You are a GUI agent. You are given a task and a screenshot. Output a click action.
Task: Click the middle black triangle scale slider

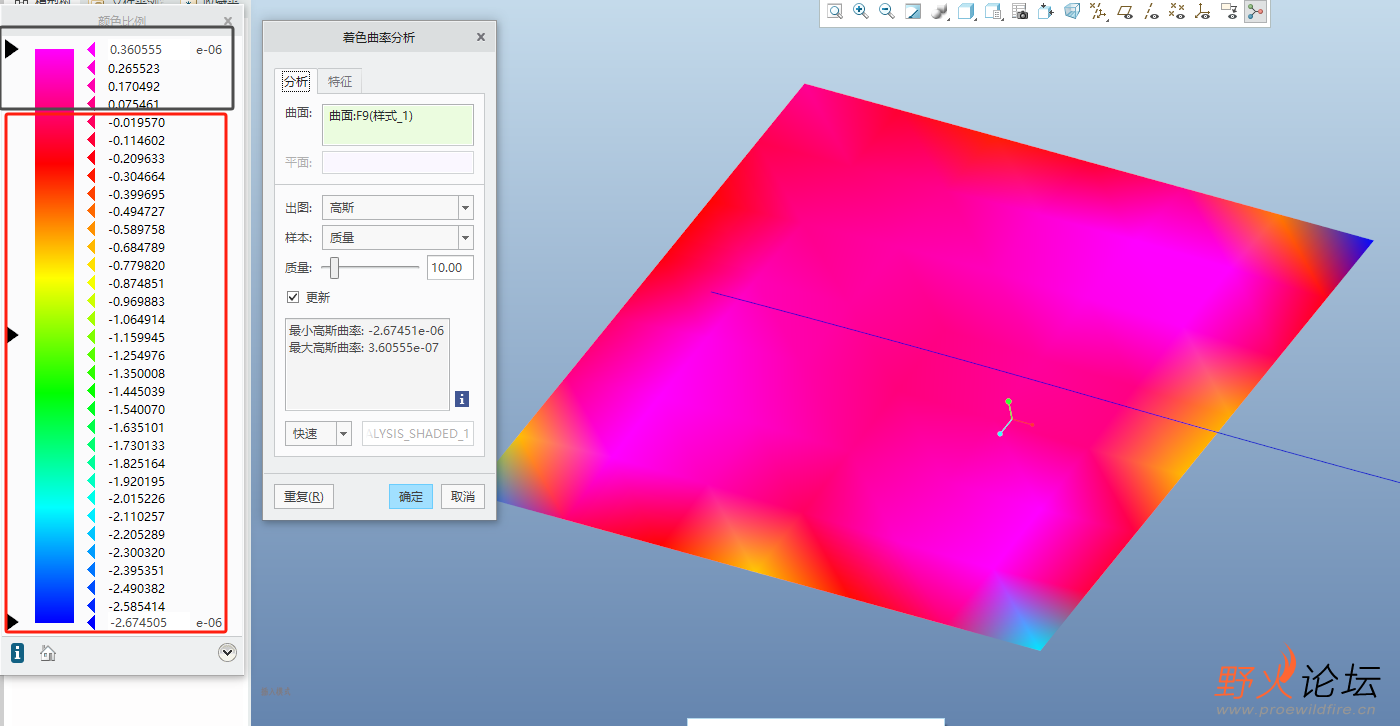tap(13, 335)
